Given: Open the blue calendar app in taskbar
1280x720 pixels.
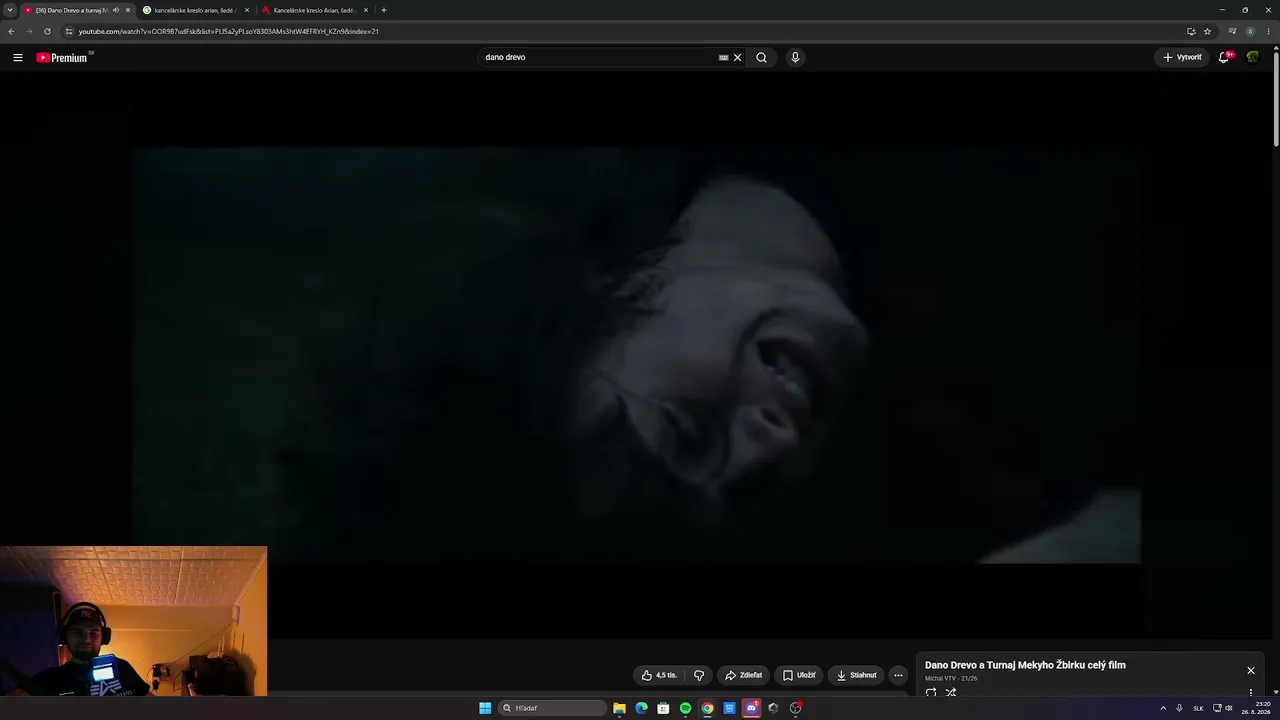Looking at the screenshot, I should tap(729, 708).
